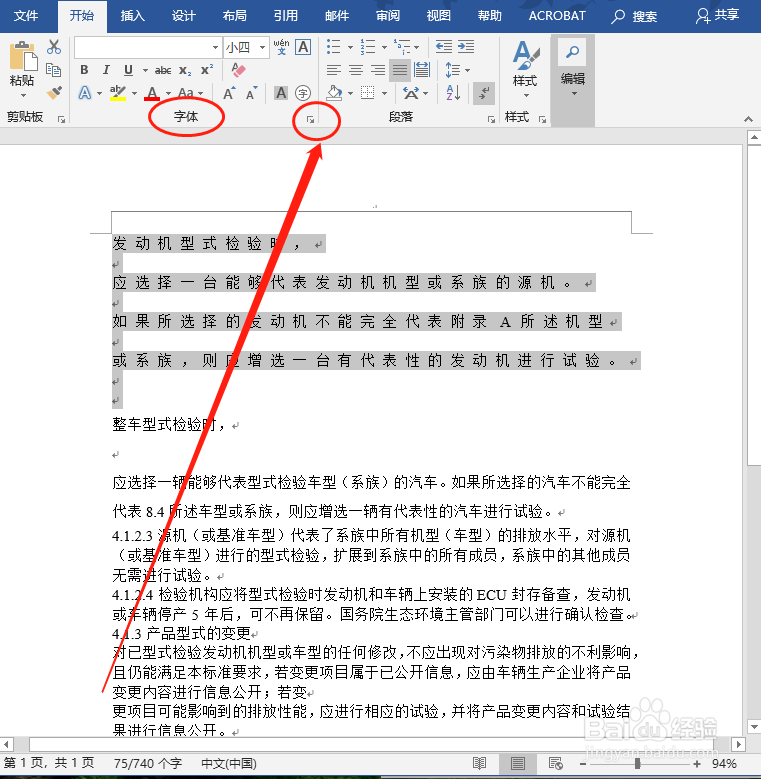Image resolution: width=761 pixels, height=779 pixels.
Task: Click zoom in plus button
Action: click(x=697, y=764)
